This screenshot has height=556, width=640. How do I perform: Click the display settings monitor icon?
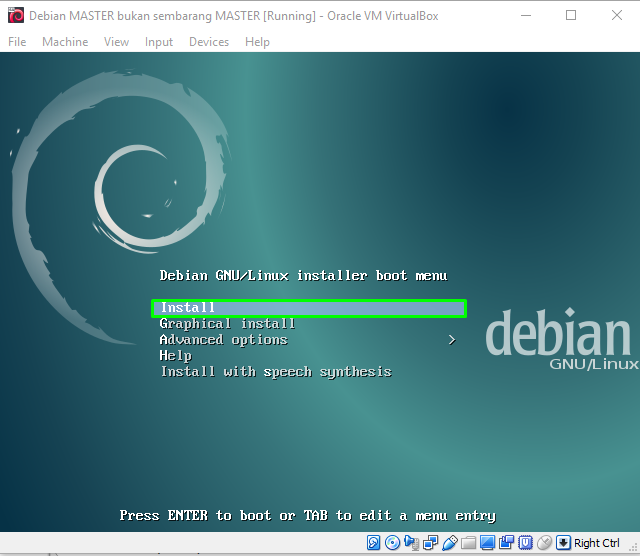click(x=487, y=543)
